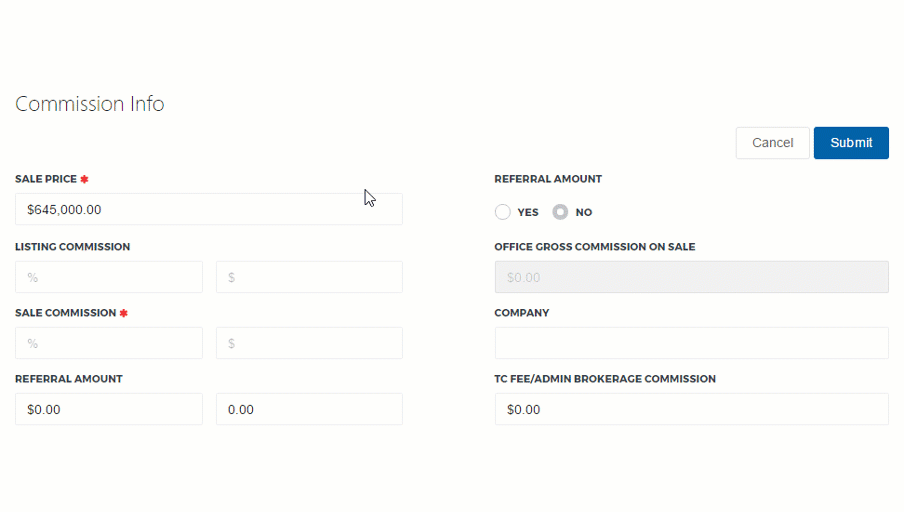Click the Sale Commission percent field
The height and width of the screenshot is (512, 904).
tap(109, 343)
